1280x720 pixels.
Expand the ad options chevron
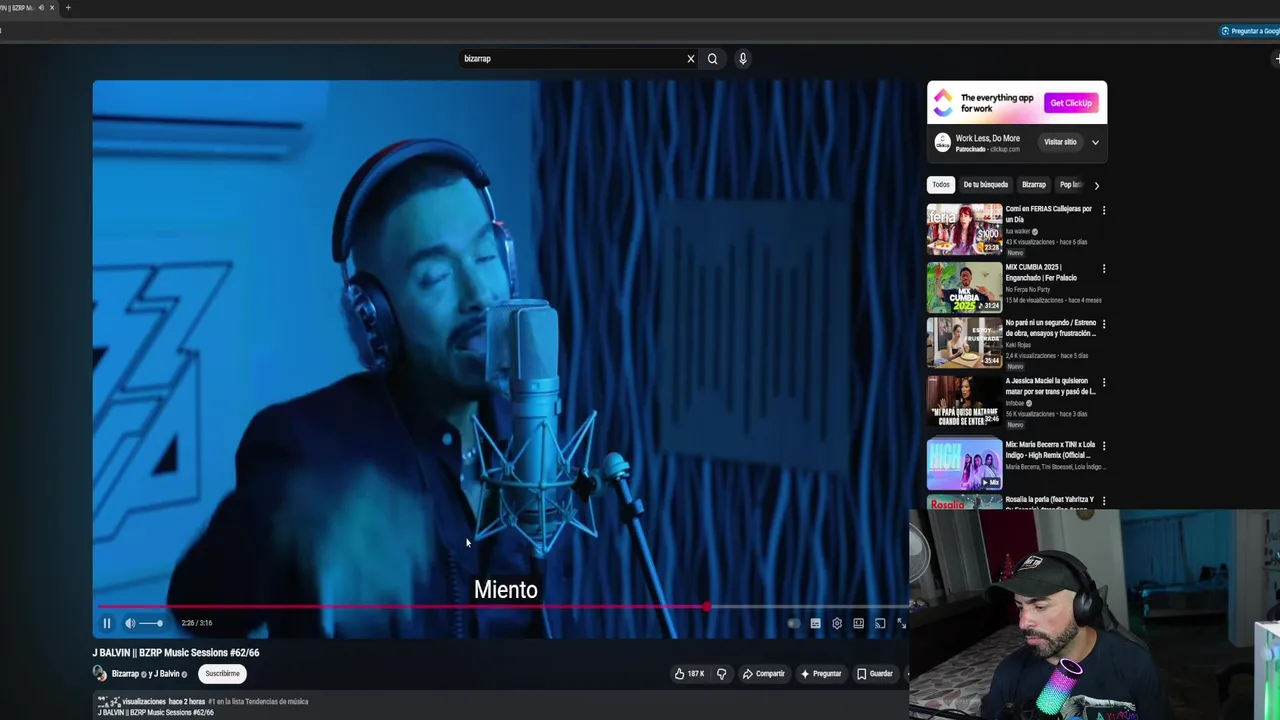point(1095,142)
